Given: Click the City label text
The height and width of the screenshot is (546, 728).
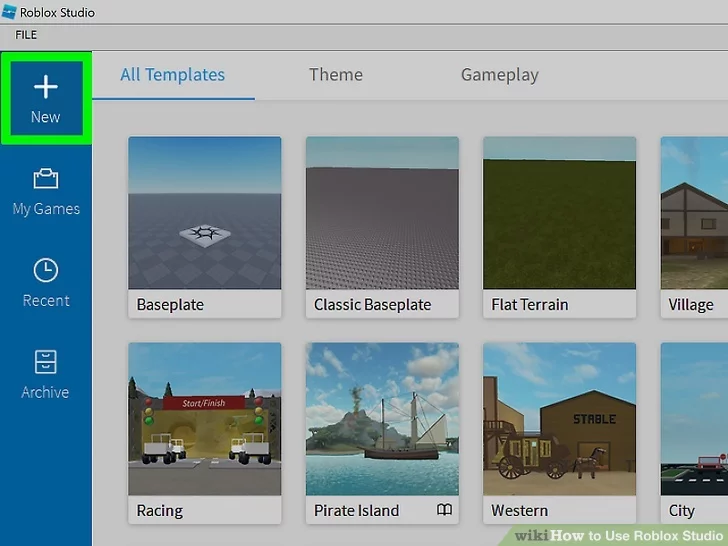Looking at the screenshot, I should tap(681, 511).
